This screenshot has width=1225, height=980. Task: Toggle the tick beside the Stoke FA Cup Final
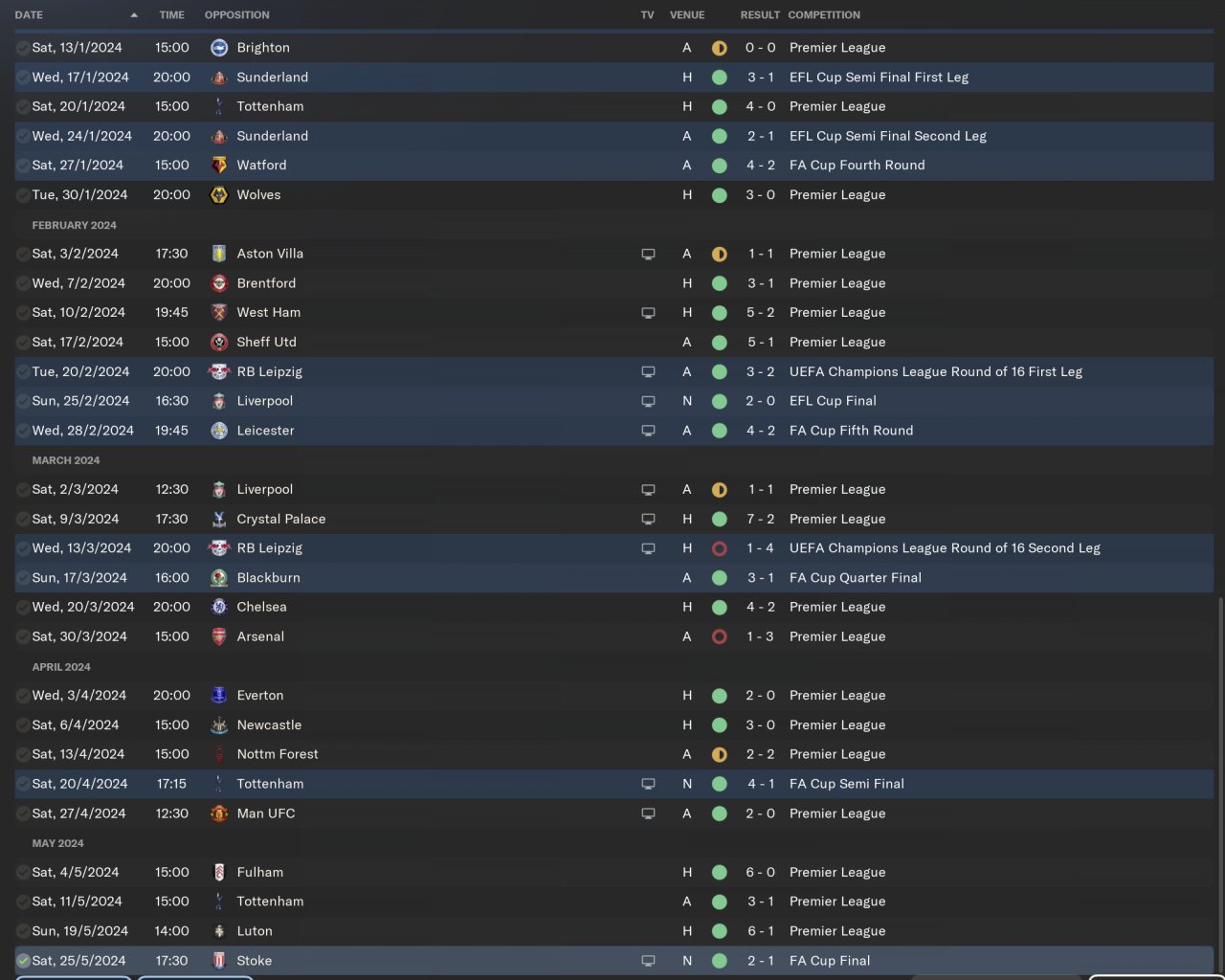[23, 961]
